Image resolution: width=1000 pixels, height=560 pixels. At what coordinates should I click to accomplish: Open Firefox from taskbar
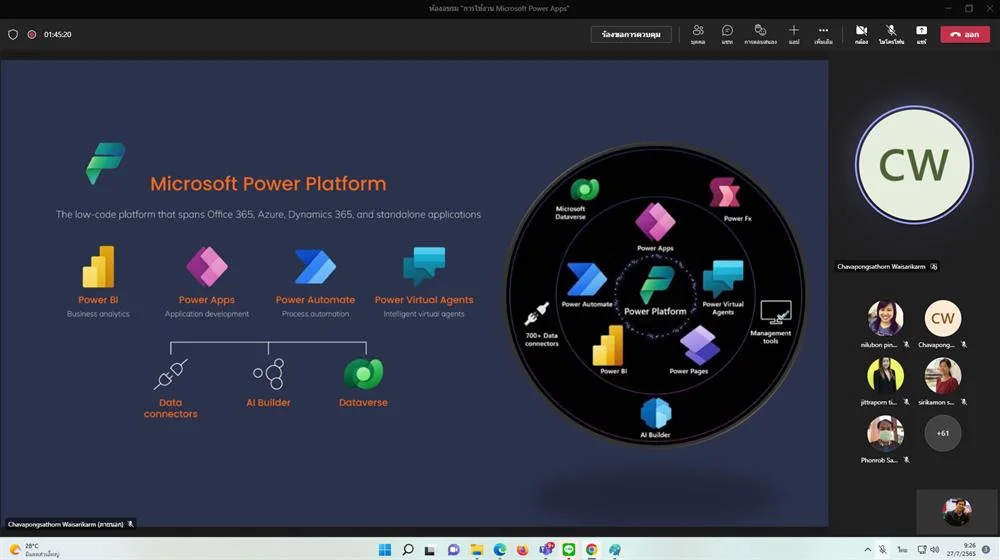[x=522, y=550]
